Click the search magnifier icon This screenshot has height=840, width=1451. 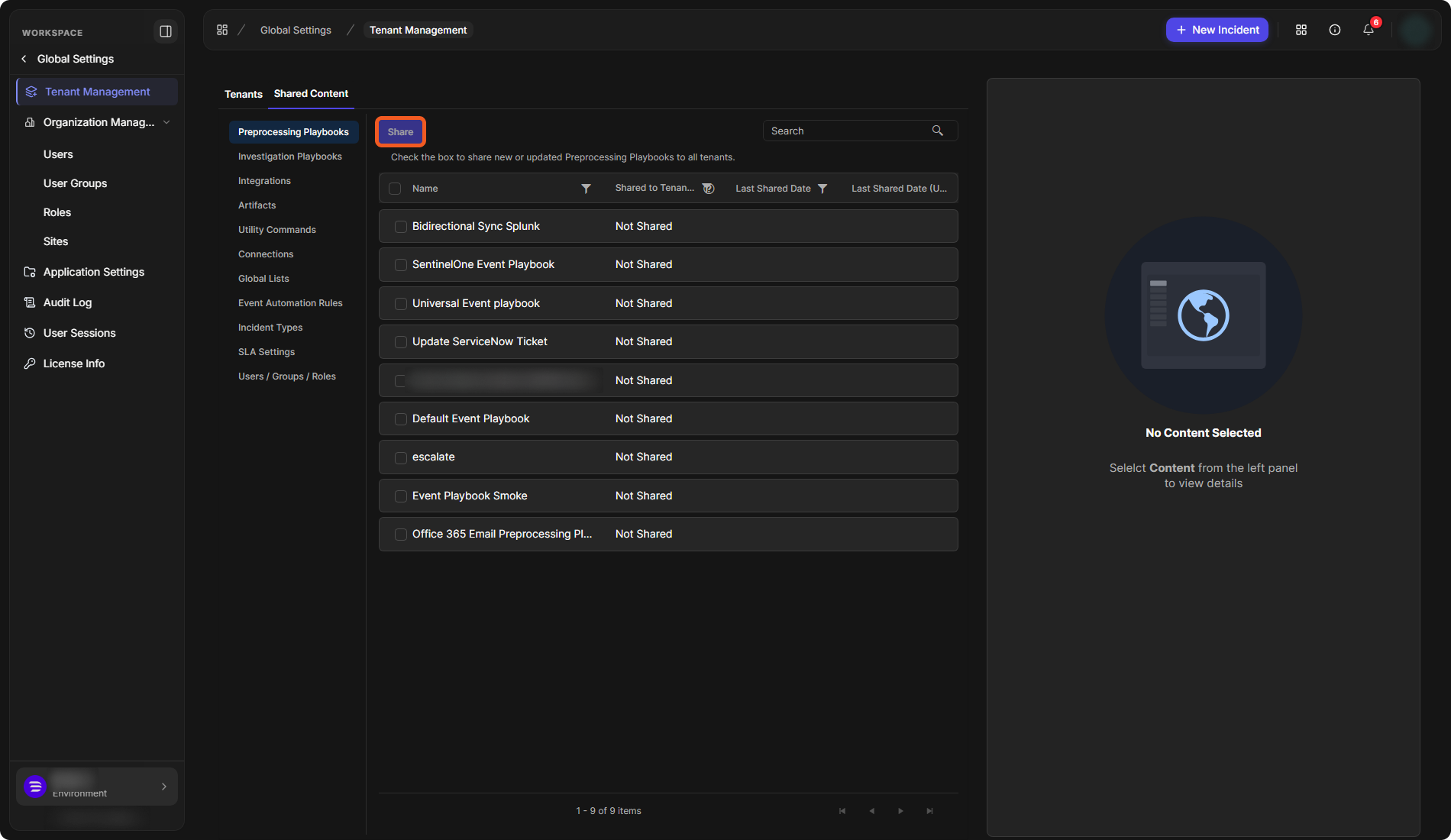coord(938,131)
